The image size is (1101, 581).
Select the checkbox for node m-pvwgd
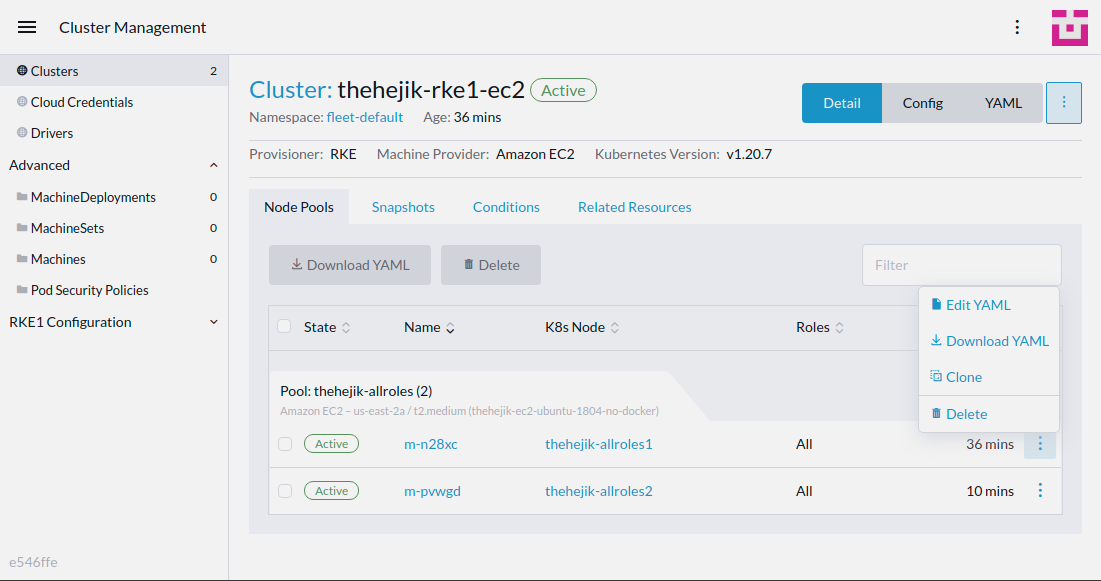(x=284, y=491)
